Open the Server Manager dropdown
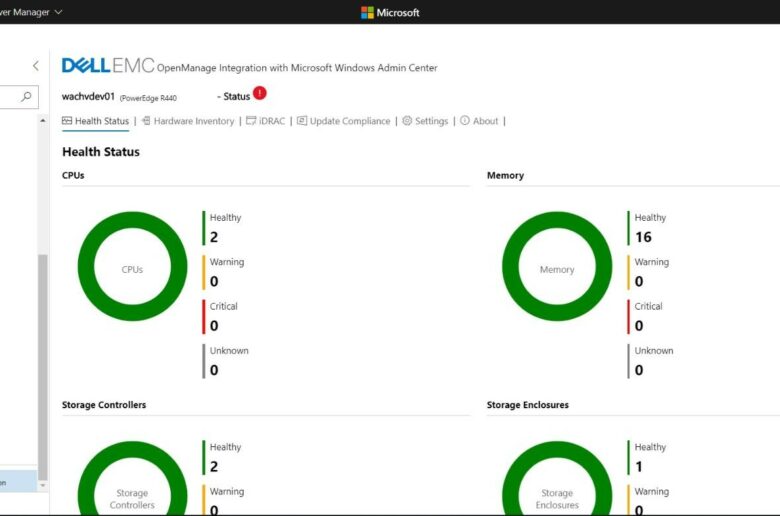 (x=31, y=12)
